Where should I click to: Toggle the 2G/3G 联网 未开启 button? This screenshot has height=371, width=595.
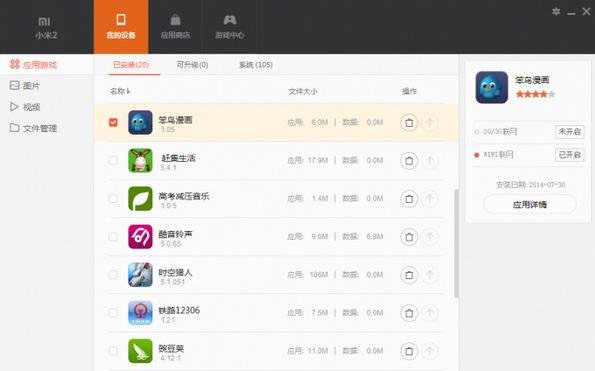(569, 132)
